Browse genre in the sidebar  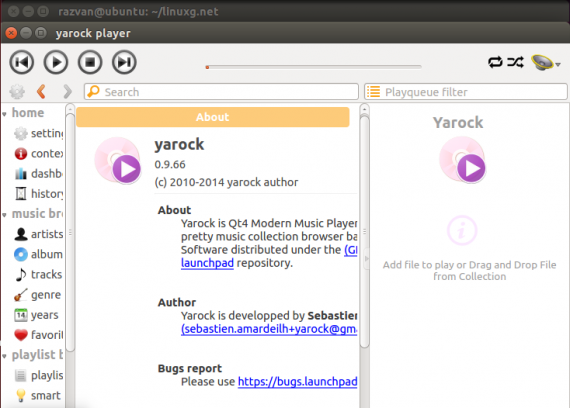point(38,295)
